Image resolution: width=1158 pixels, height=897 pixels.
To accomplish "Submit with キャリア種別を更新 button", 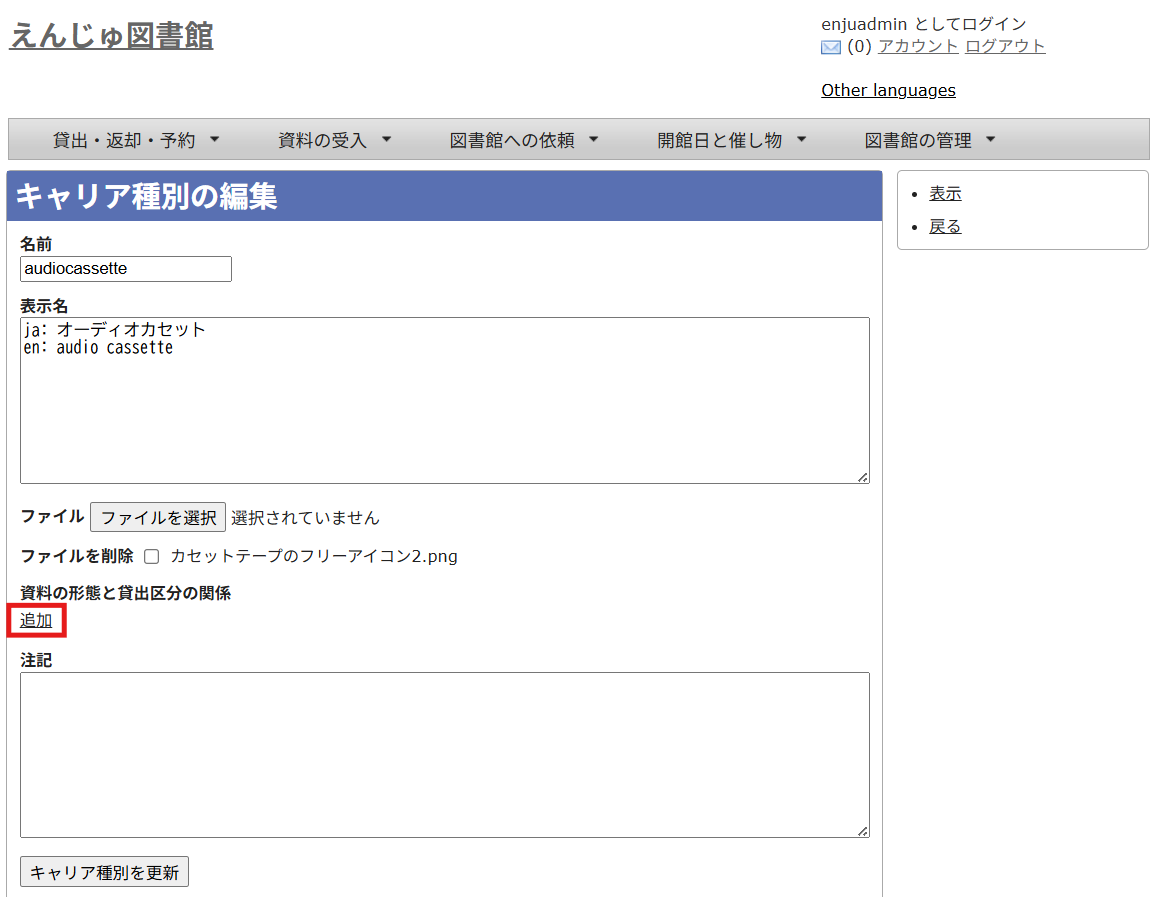I will point(104,872).
